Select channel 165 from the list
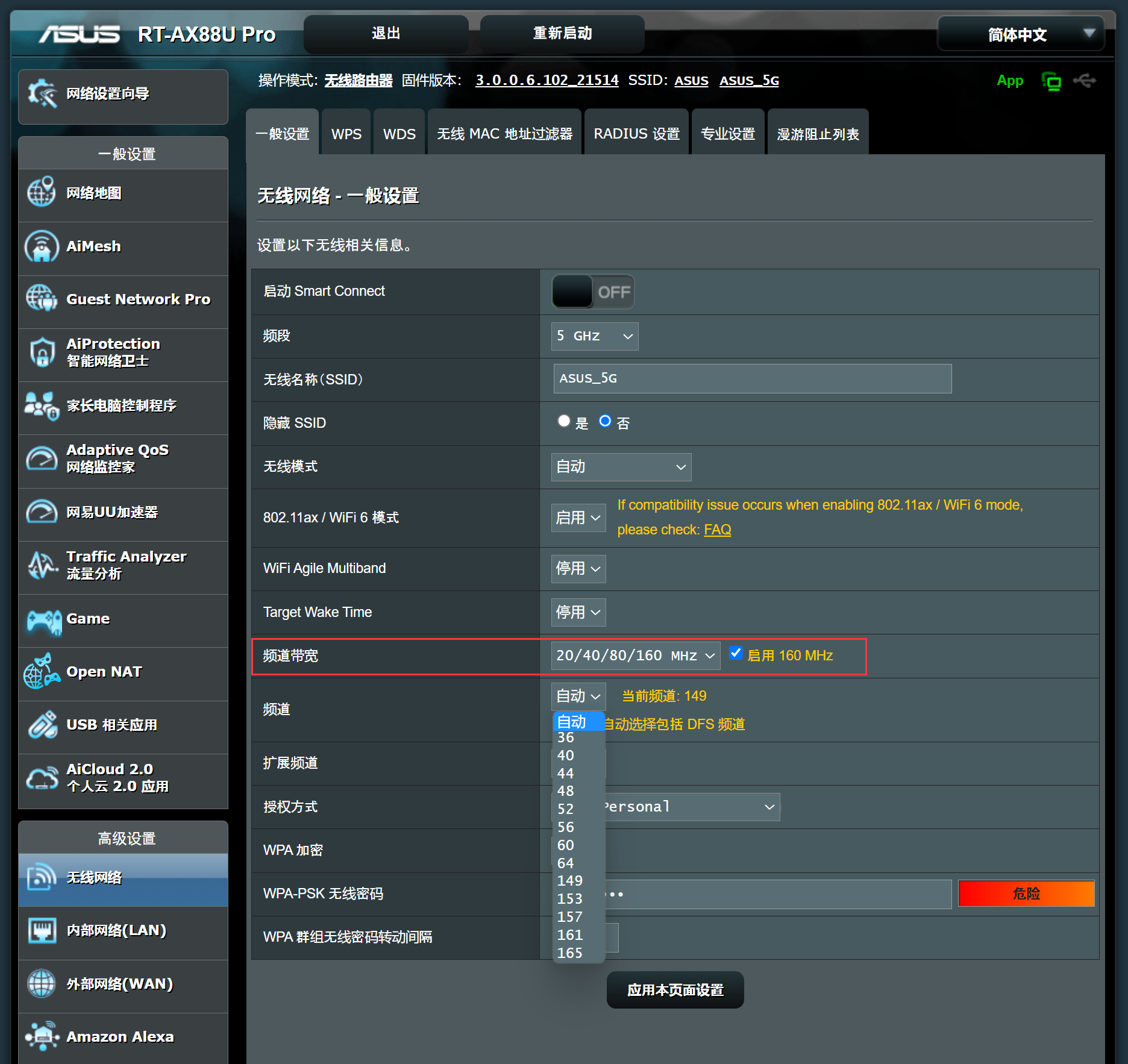The width and height of the screenshot is (1128, 1064). point(579,954)
